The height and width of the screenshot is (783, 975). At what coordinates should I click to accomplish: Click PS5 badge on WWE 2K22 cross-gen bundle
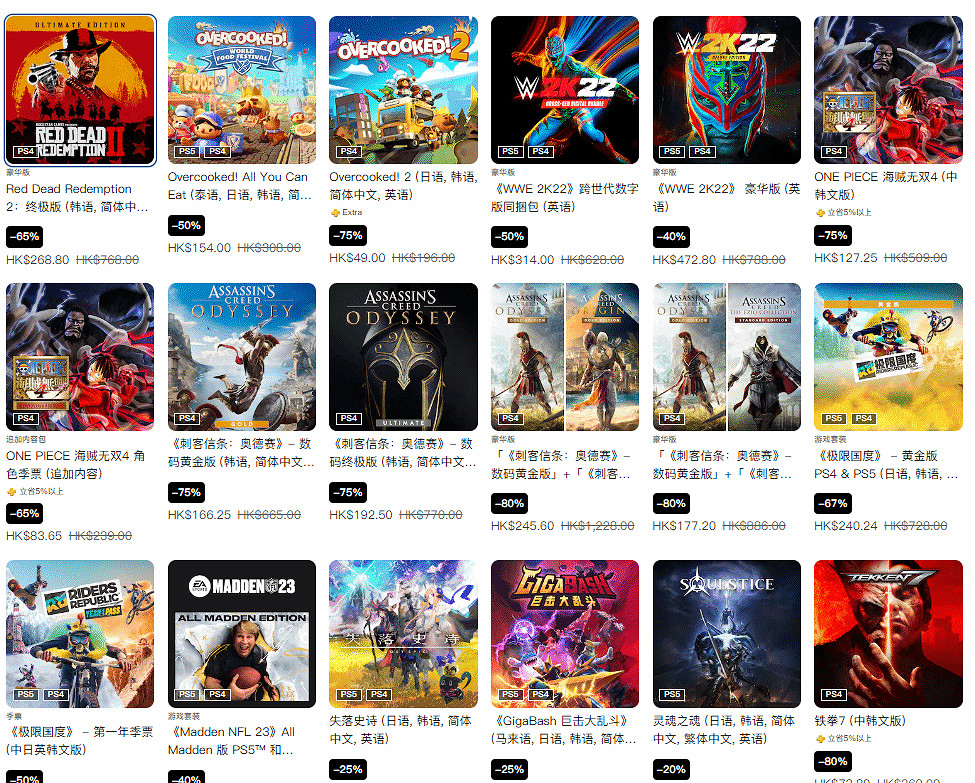click(x=511, y=151)
